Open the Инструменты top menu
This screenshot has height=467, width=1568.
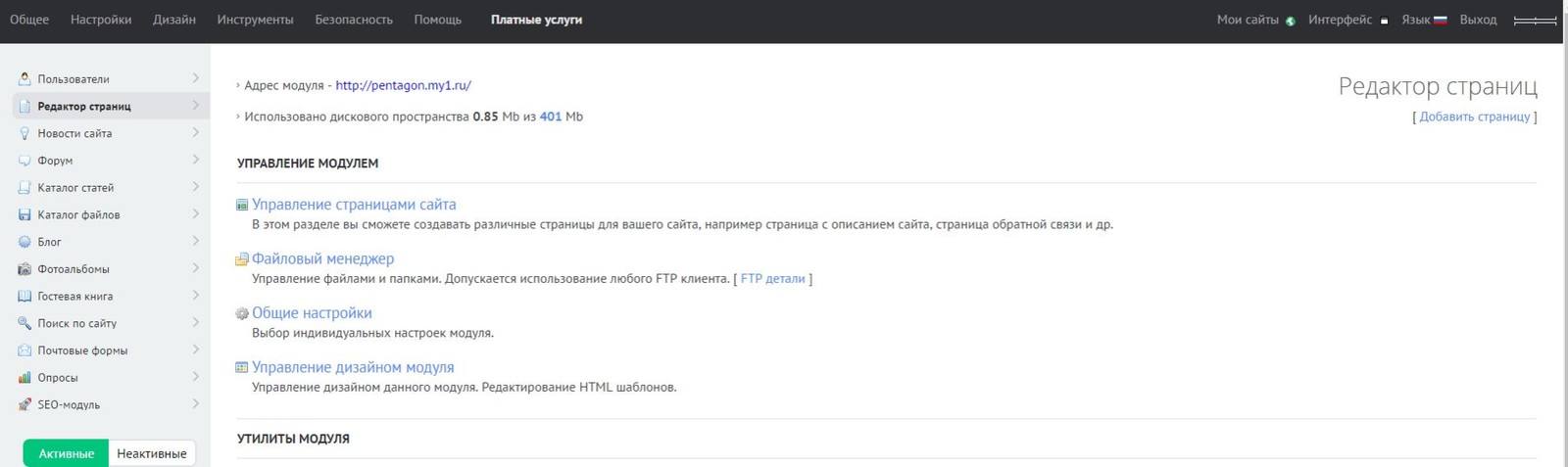pos(255,20)
